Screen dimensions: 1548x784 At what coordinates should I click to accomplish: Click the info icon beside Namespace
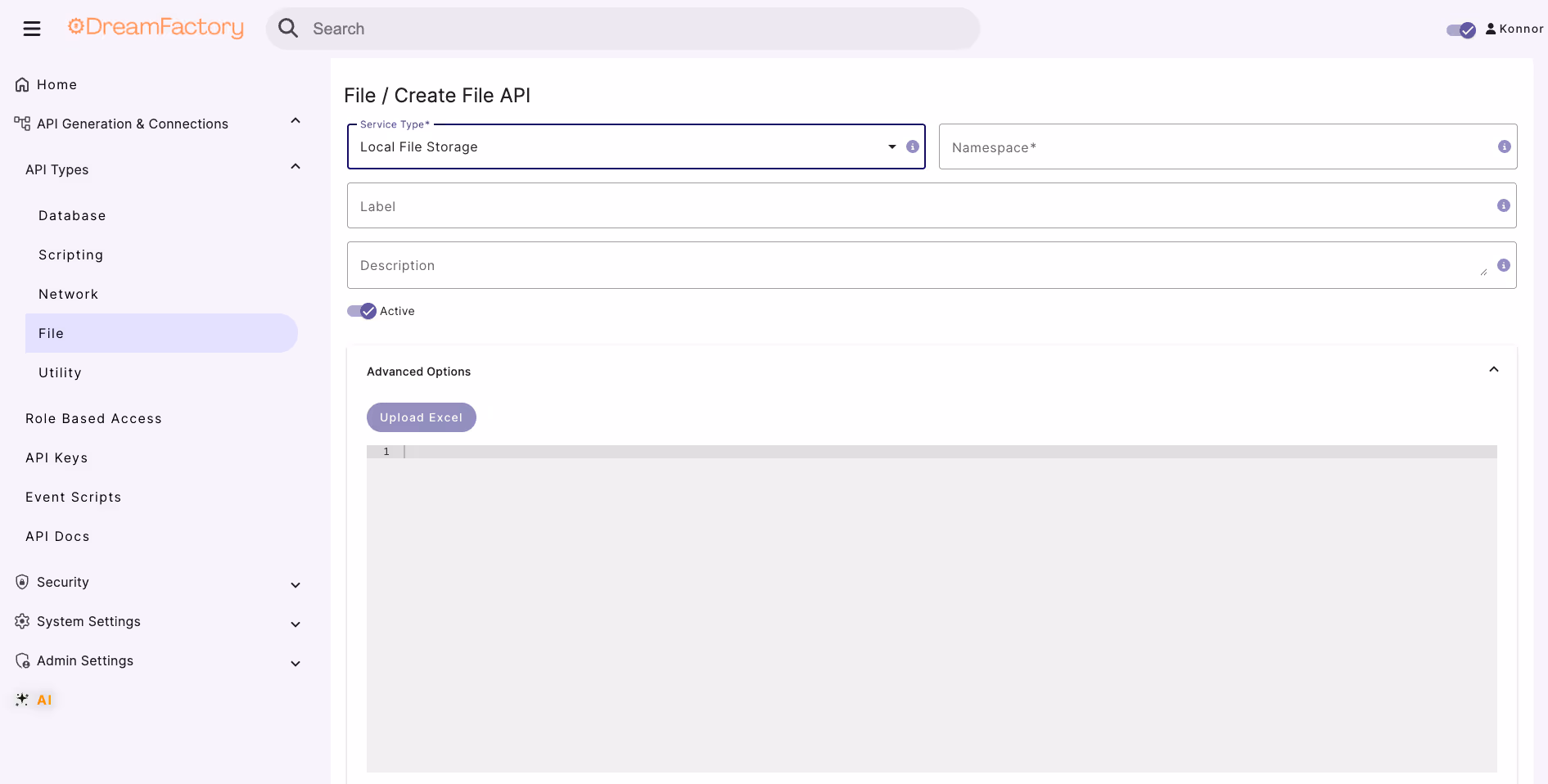tap(1504, 146)
